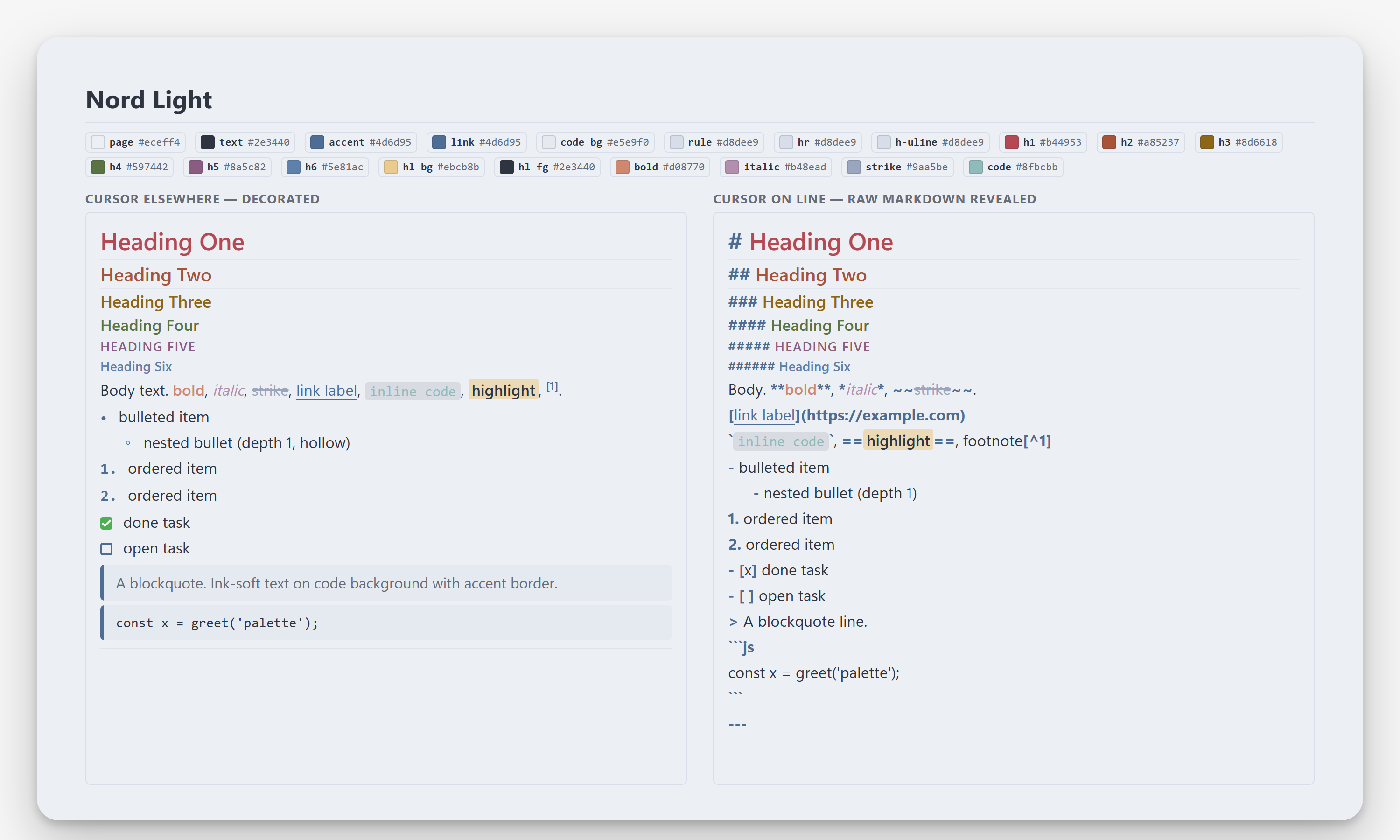
Task: Select the strike #9aa5be swatch
Action: click(x=897, y=167)
